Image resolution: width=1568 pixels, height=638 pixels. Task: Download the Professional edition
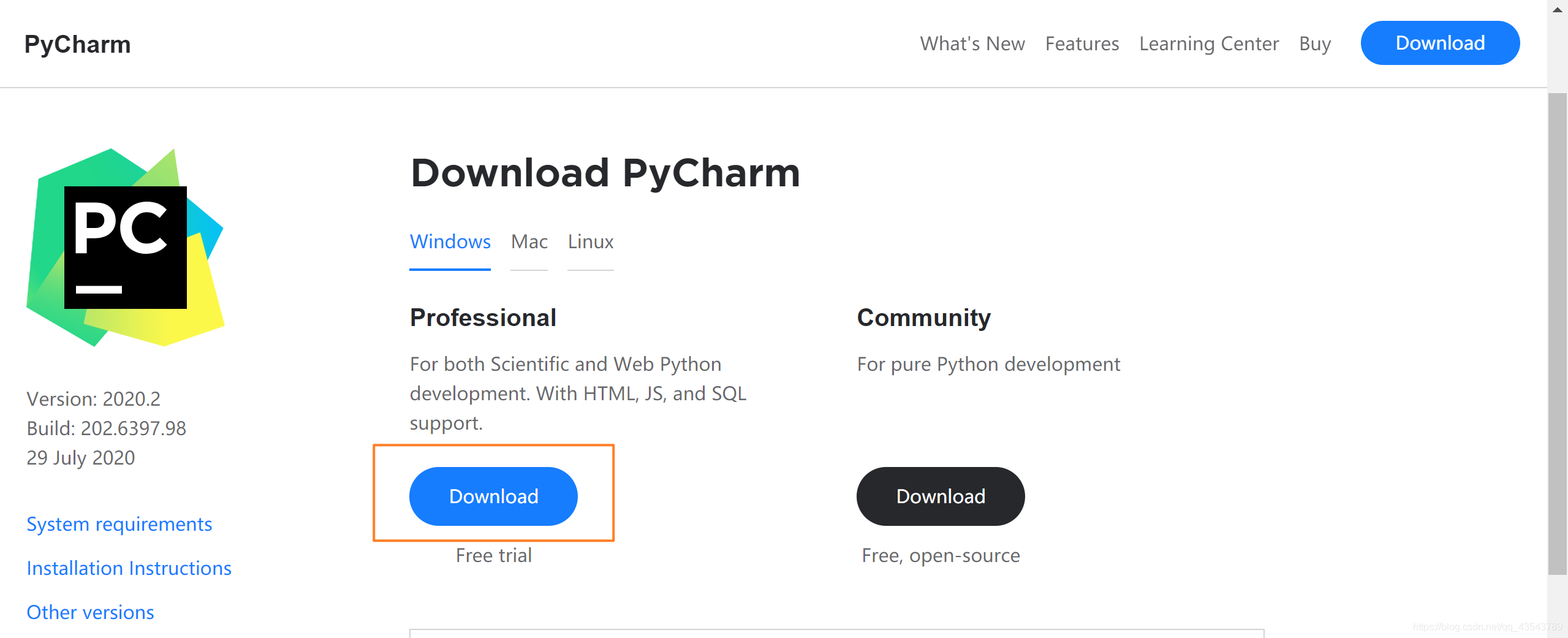coord(493,496)
